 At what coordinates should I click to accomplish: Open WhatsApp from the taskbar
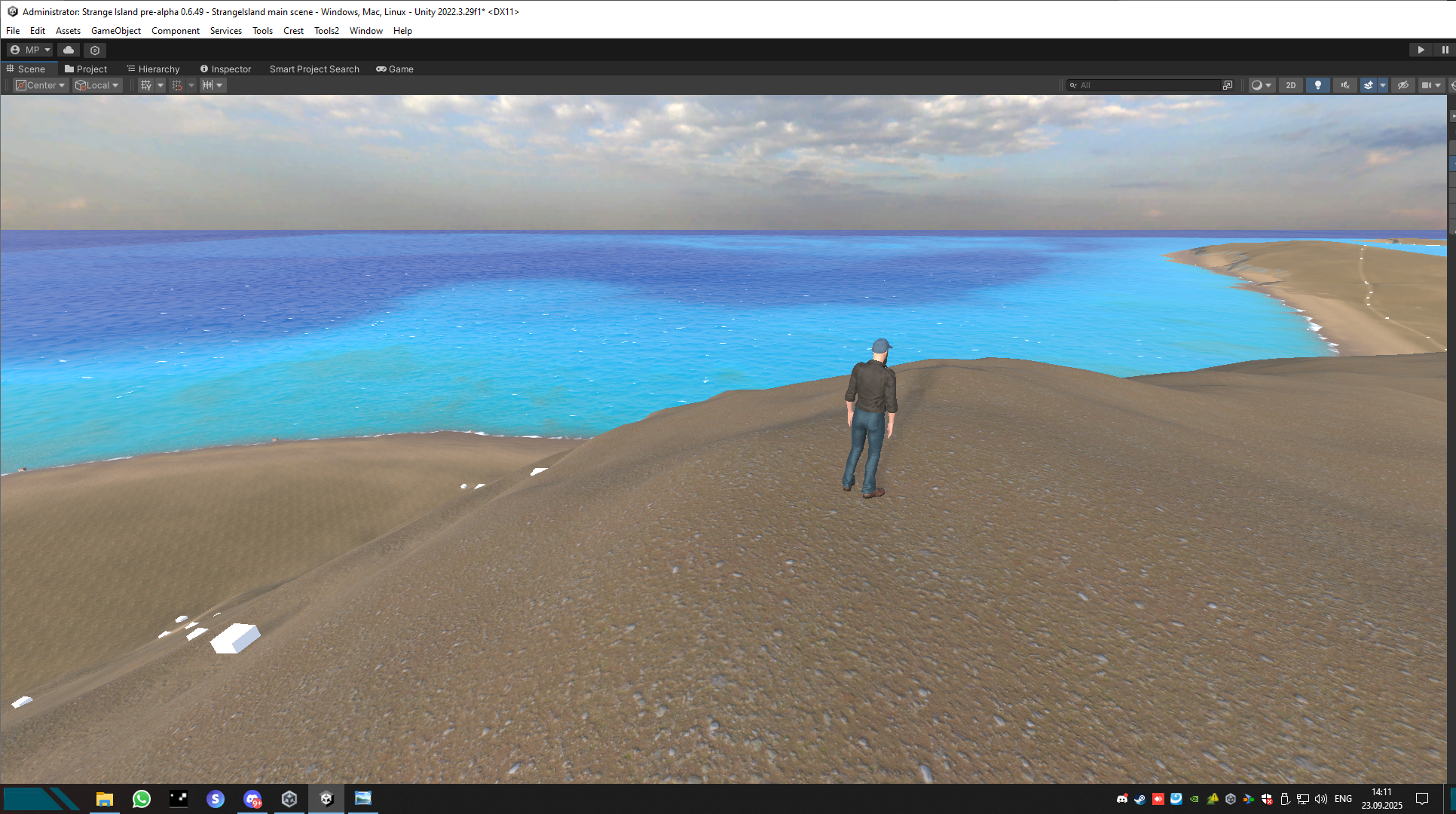141,799
